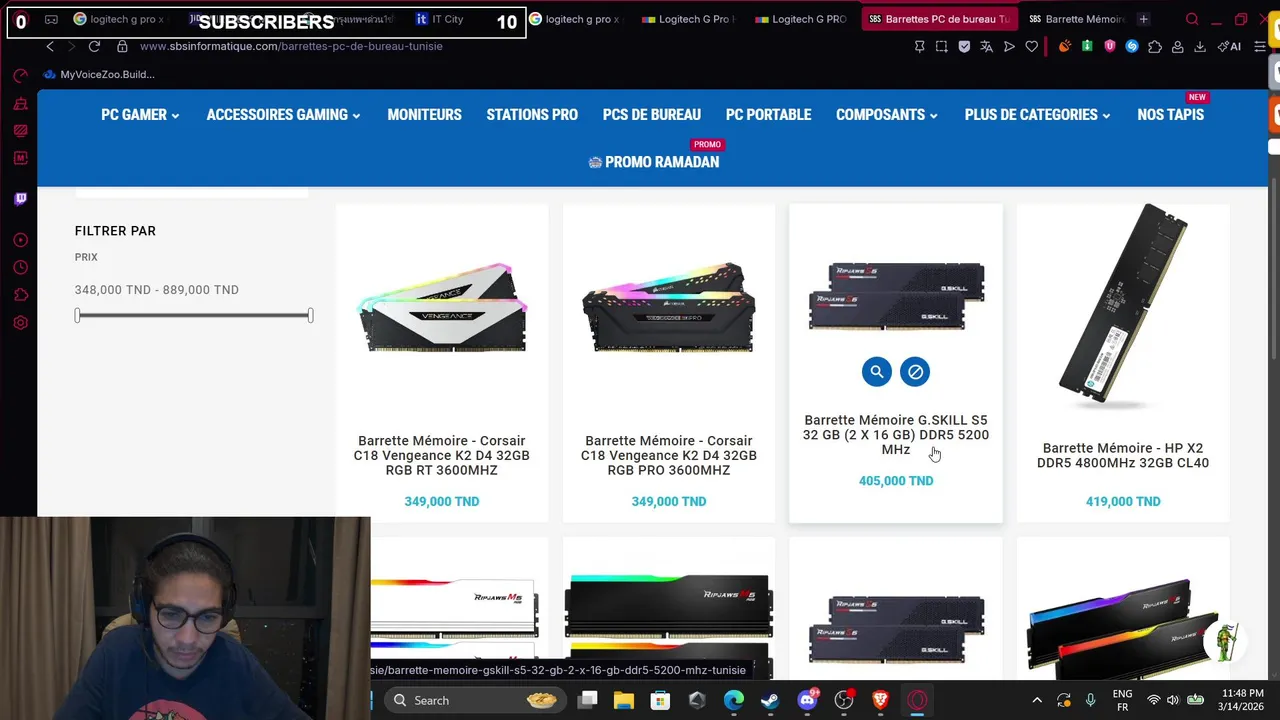Open the NOS TAPIS page
Image resolution: width=1280 pixels, height=720 pixels.
(x=1170, y=115)
